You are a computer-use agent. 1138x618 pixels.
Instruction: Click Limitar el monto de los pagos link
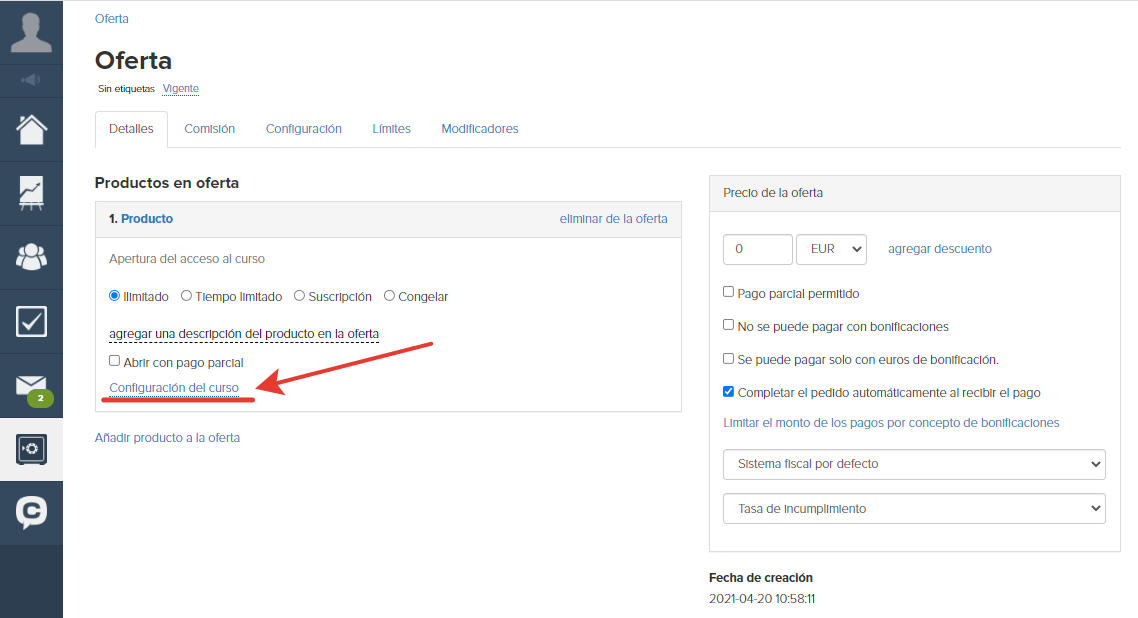[891, 423]
